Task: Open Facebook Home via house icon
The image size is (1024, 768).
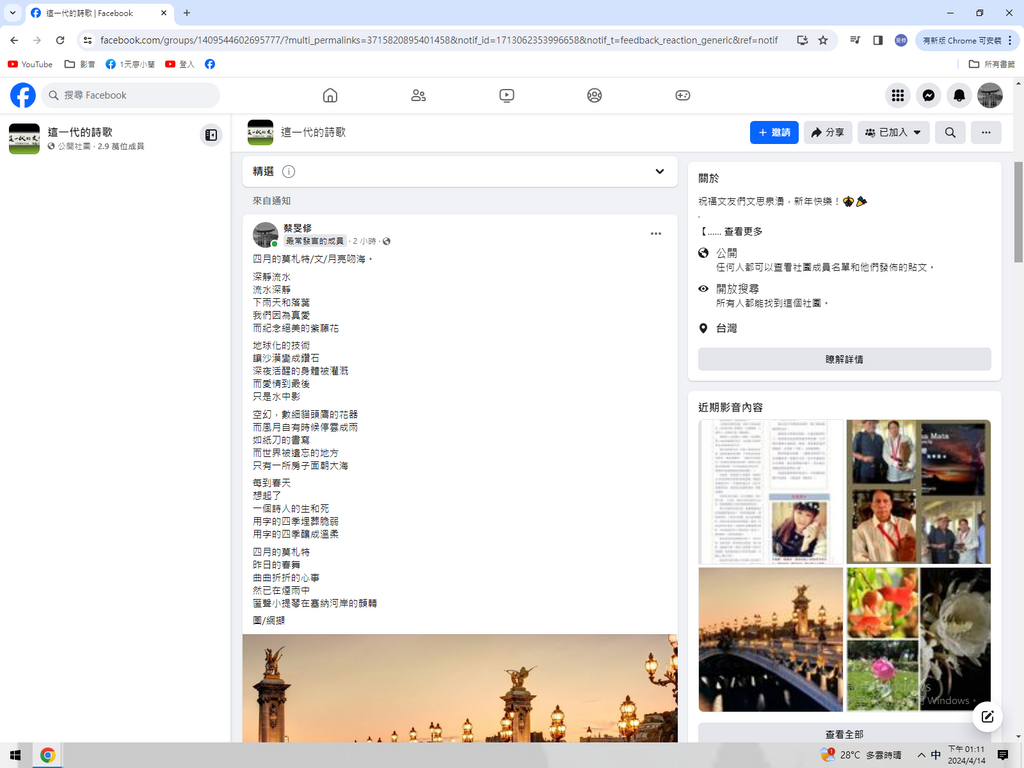Action: pyautogui.click(x=330, y=95)
